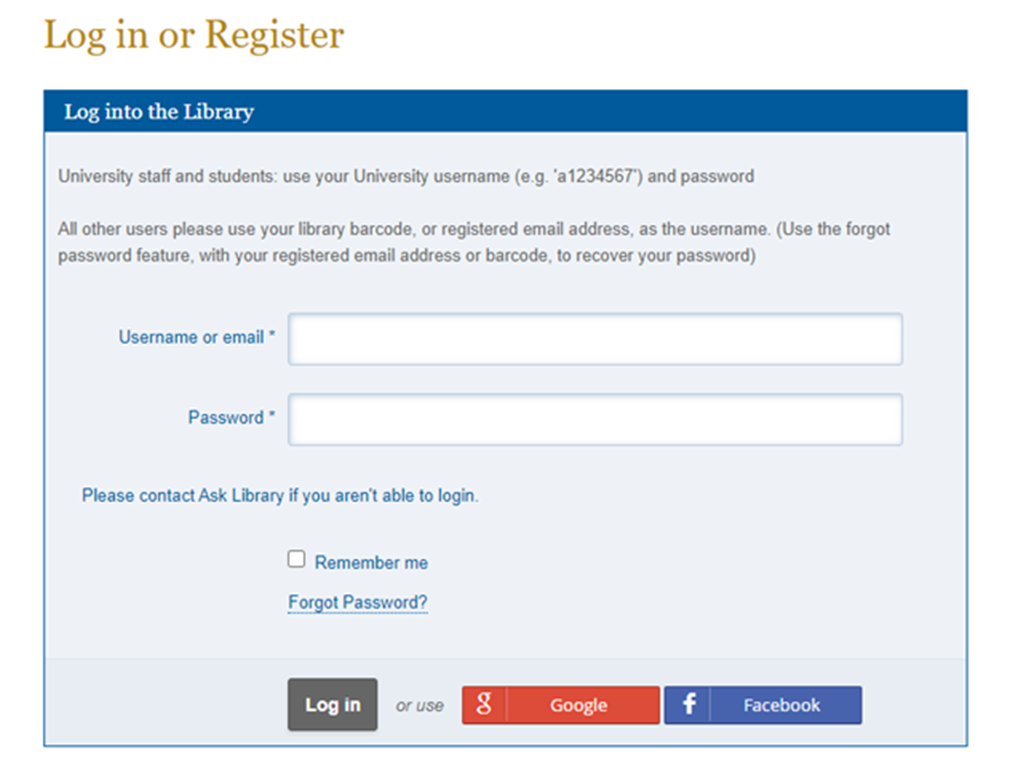This screenshot has width=1010, height=764.
Task: Click the asterisk beside Username or email
Action: click(271, 337)
